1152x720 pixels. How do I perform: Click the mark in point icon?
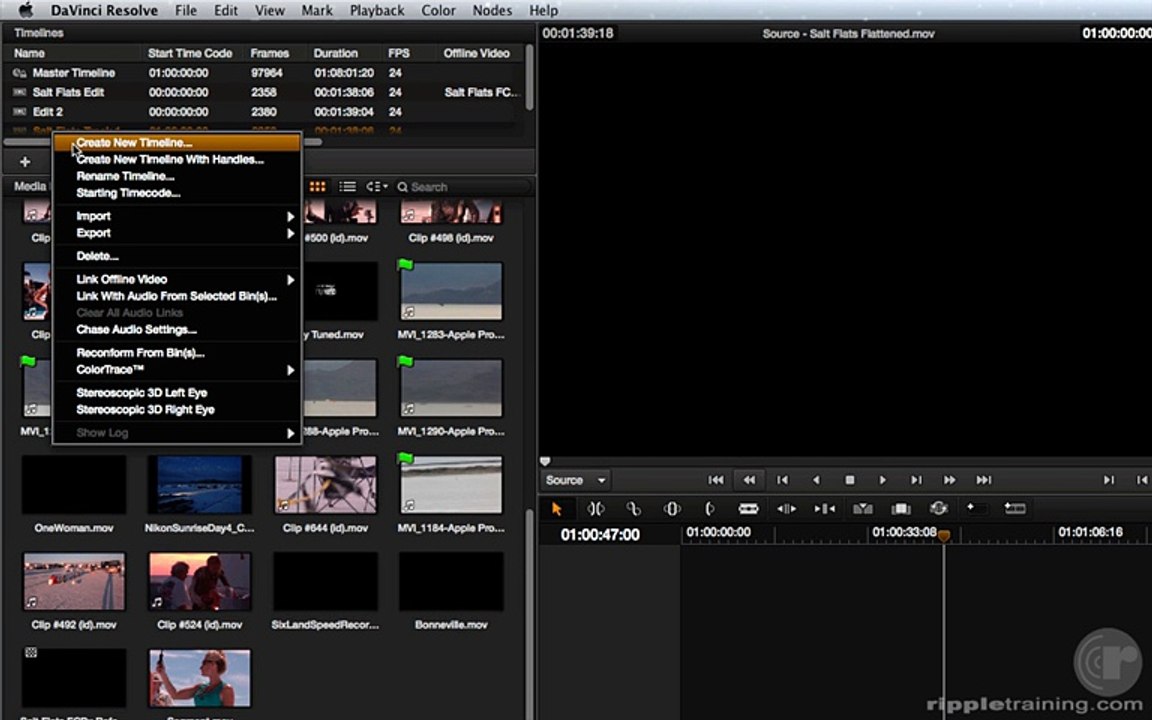[x=1109, y=480]
